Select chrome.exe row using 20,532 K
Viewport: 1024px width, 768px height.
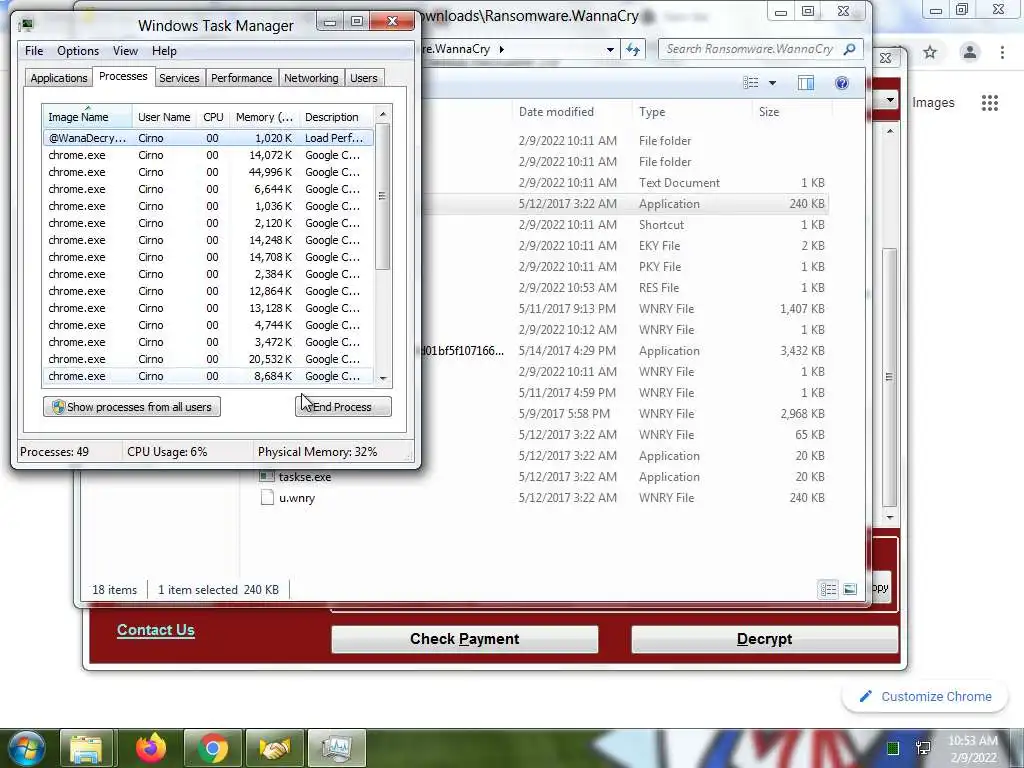[208, 359]
